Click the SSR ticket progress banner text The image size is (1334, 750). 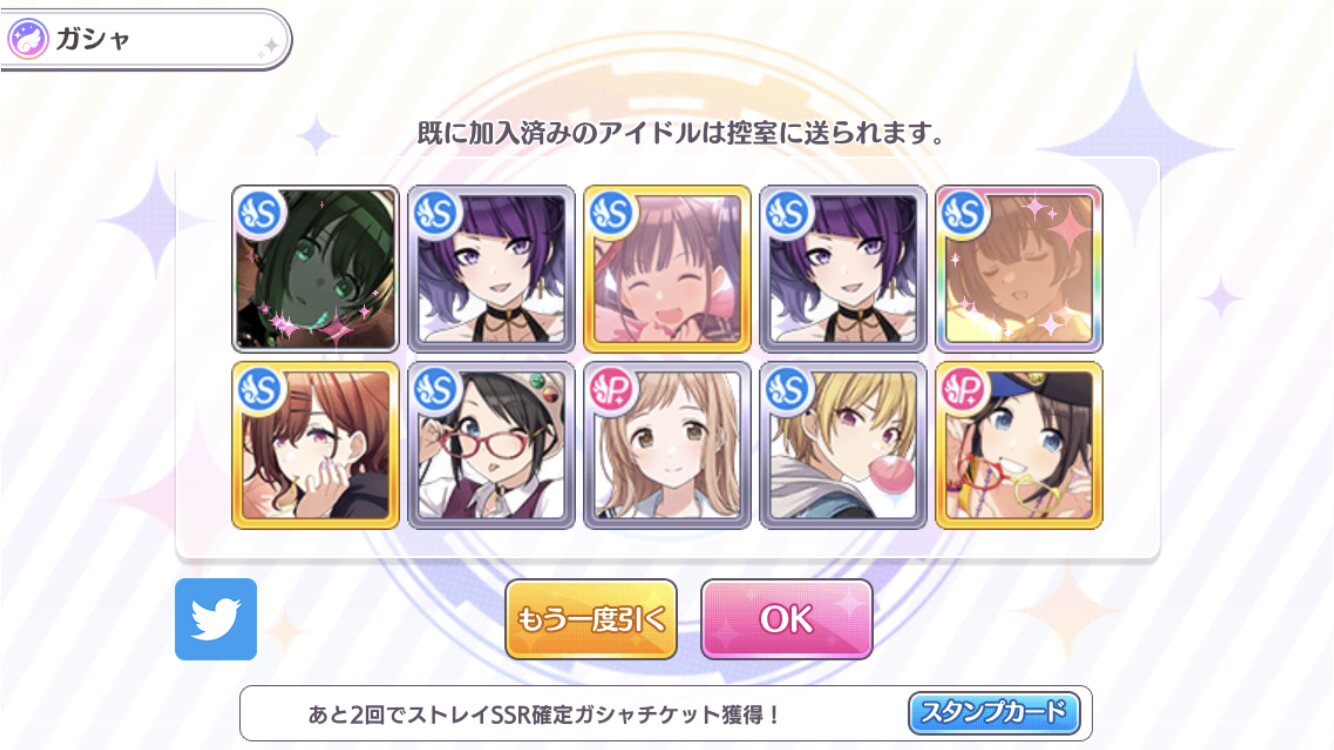coord(544,714)
